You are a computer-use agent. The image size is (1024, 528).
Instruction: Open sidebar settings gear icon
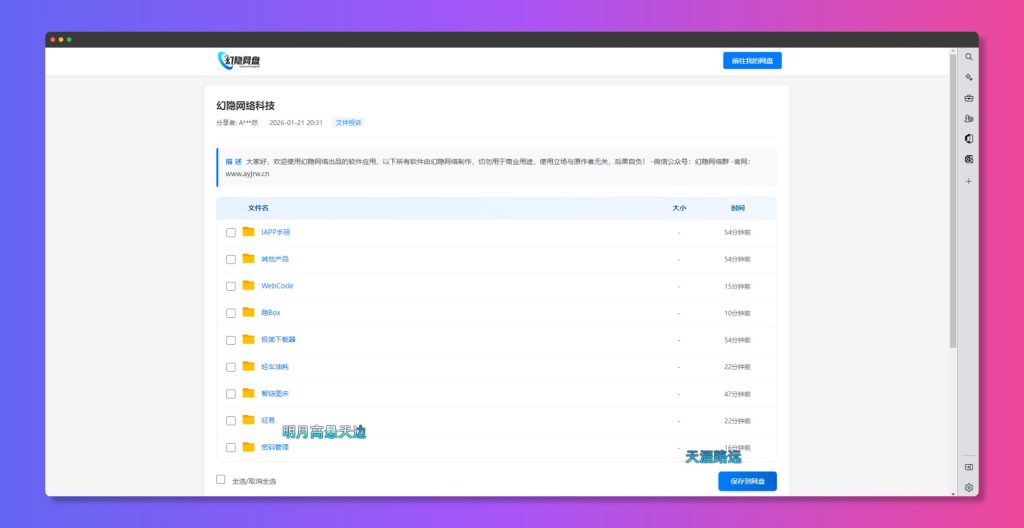pyautogui.click(x=968, y=487)
